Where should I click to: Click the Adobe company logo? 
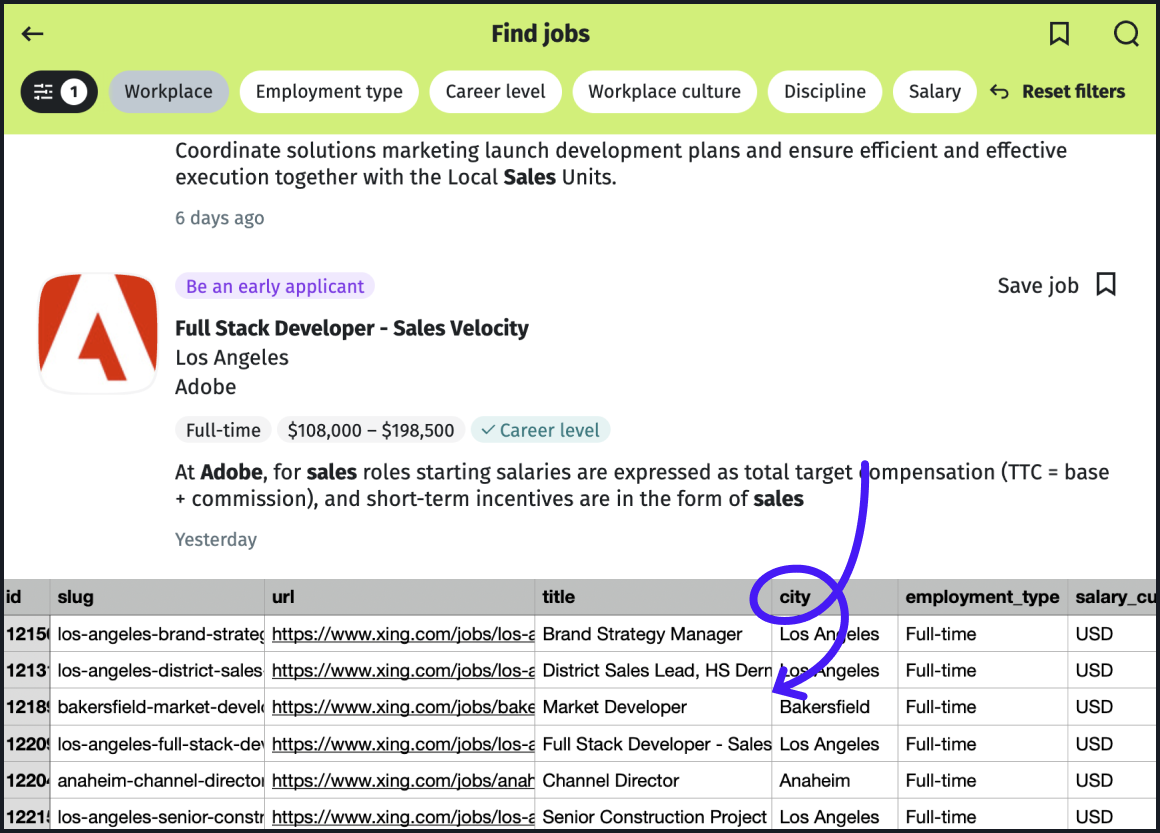pyautogui.click(x=98, y=333)
